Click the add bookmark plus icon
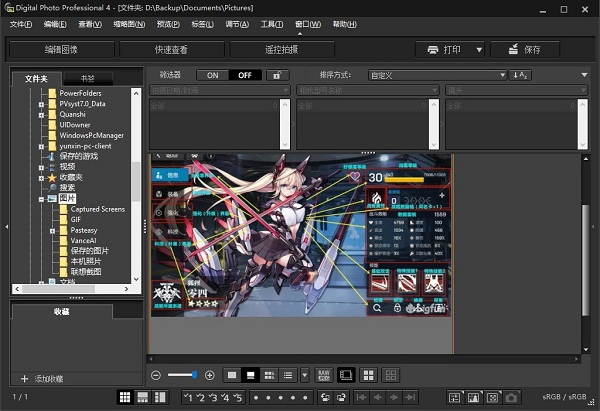The image size is (600, 411). pos(25,379)
